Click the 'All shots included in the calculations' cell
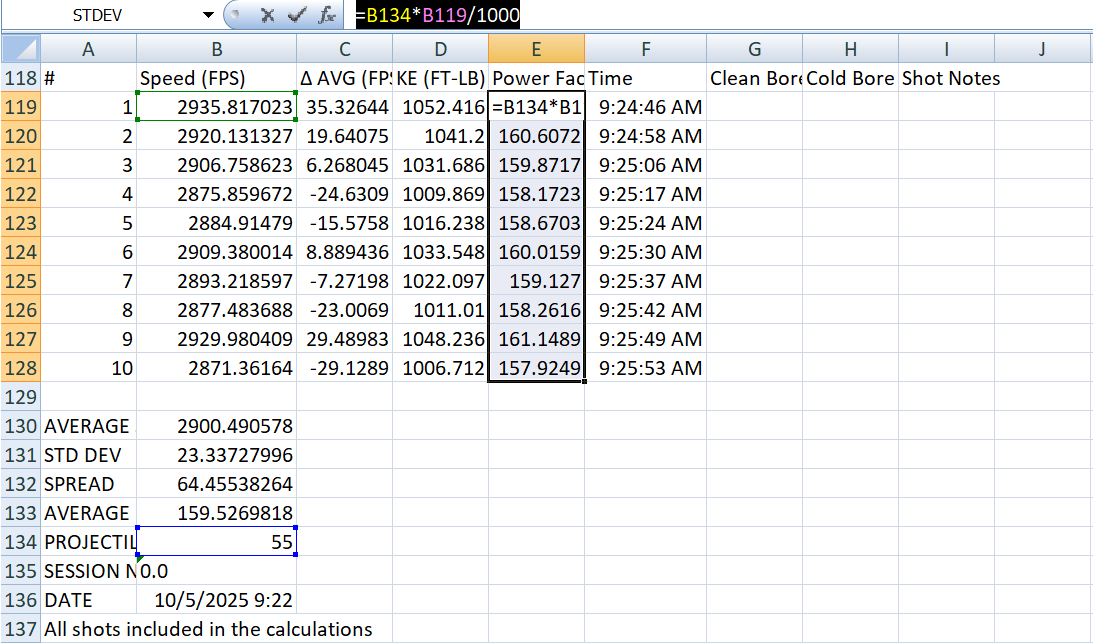The image size is (1093, 643). [209, 629]
